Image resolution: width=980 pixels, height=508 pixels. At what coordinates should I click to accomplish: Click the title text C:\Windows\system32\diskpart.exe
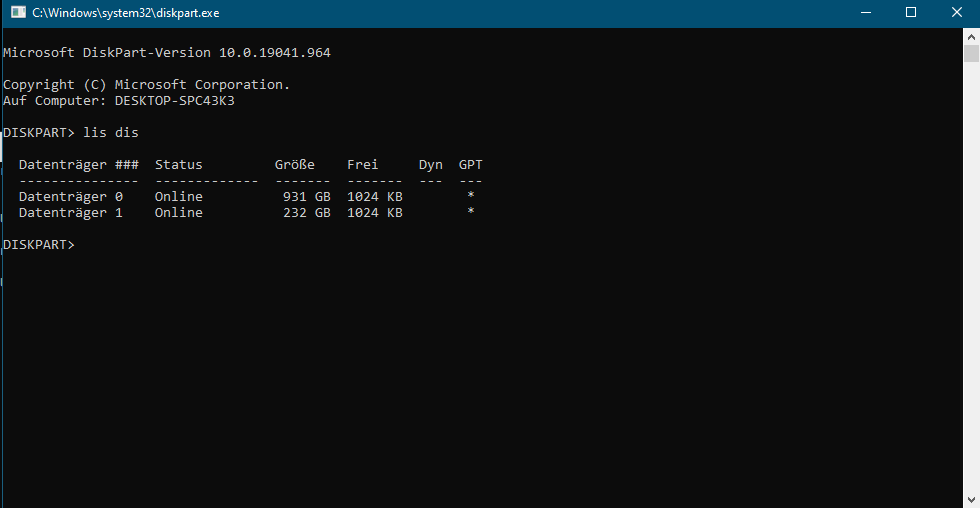click(x=126, y=13)
